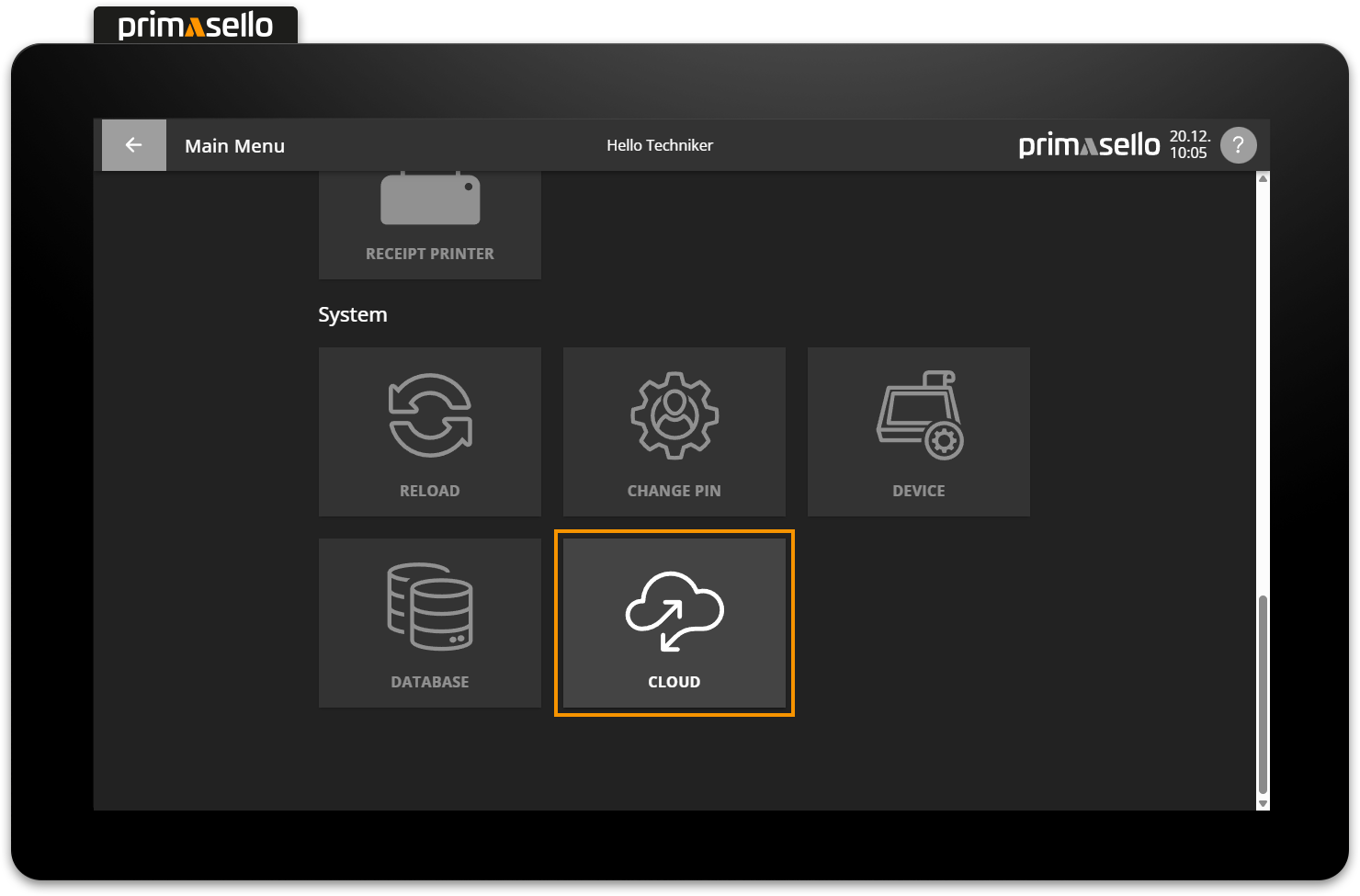
Task: Open the DATABASE tile label
Action: (x=430, y=682)
